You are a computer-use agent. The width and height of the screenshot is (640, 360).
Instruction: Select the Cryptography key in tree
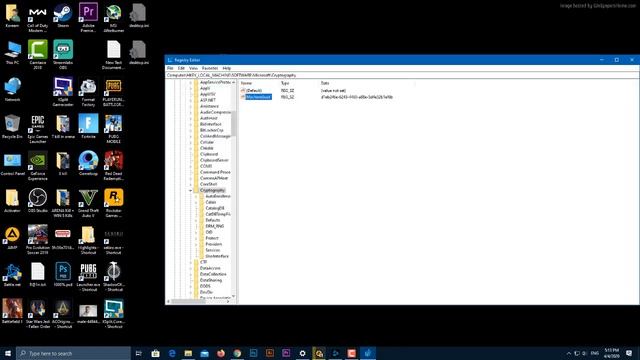pyautogui.click(x=212, y=190)
